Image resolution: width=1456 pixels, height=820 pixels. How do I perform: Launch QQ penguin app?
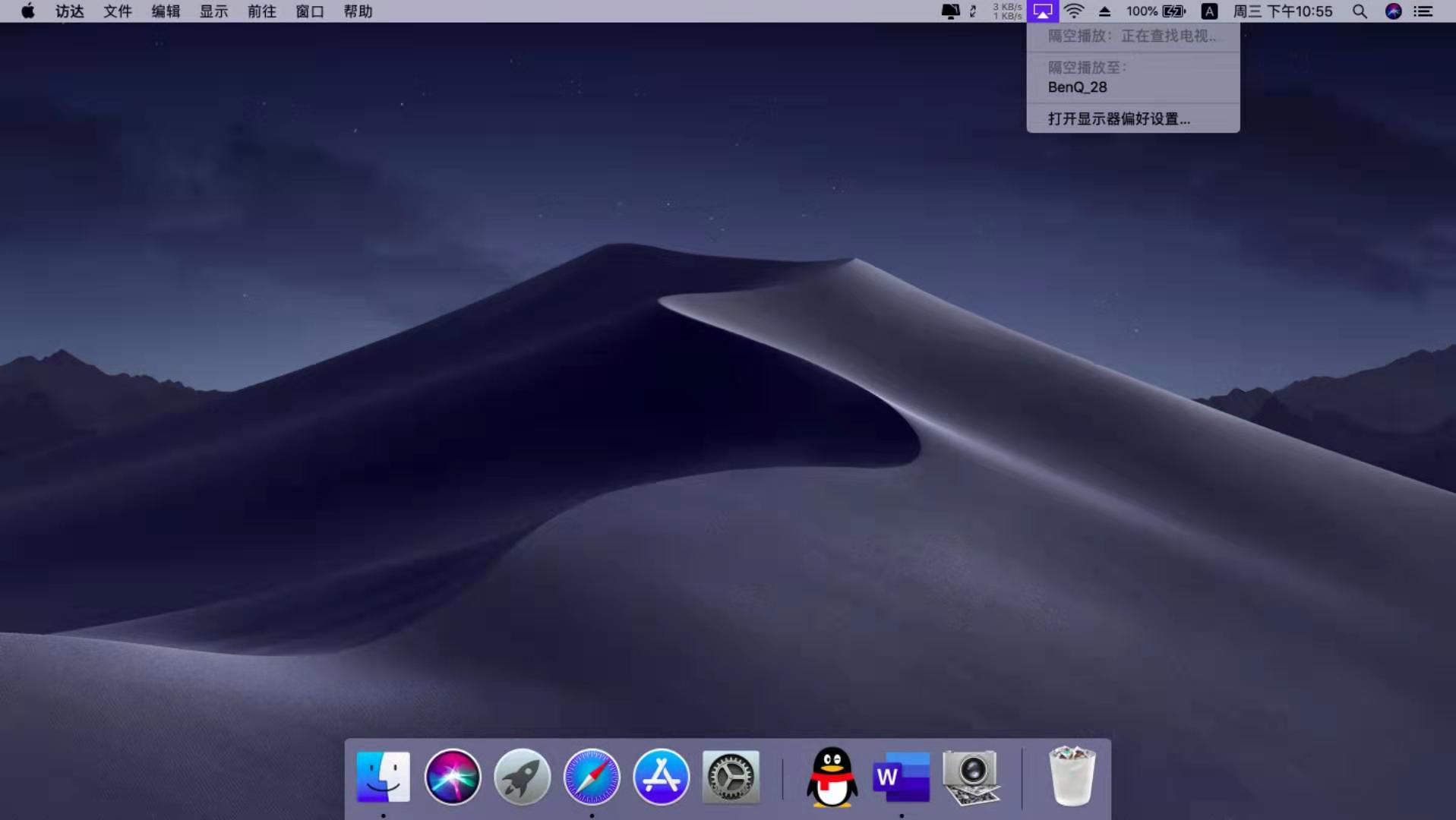pos(832,777)
